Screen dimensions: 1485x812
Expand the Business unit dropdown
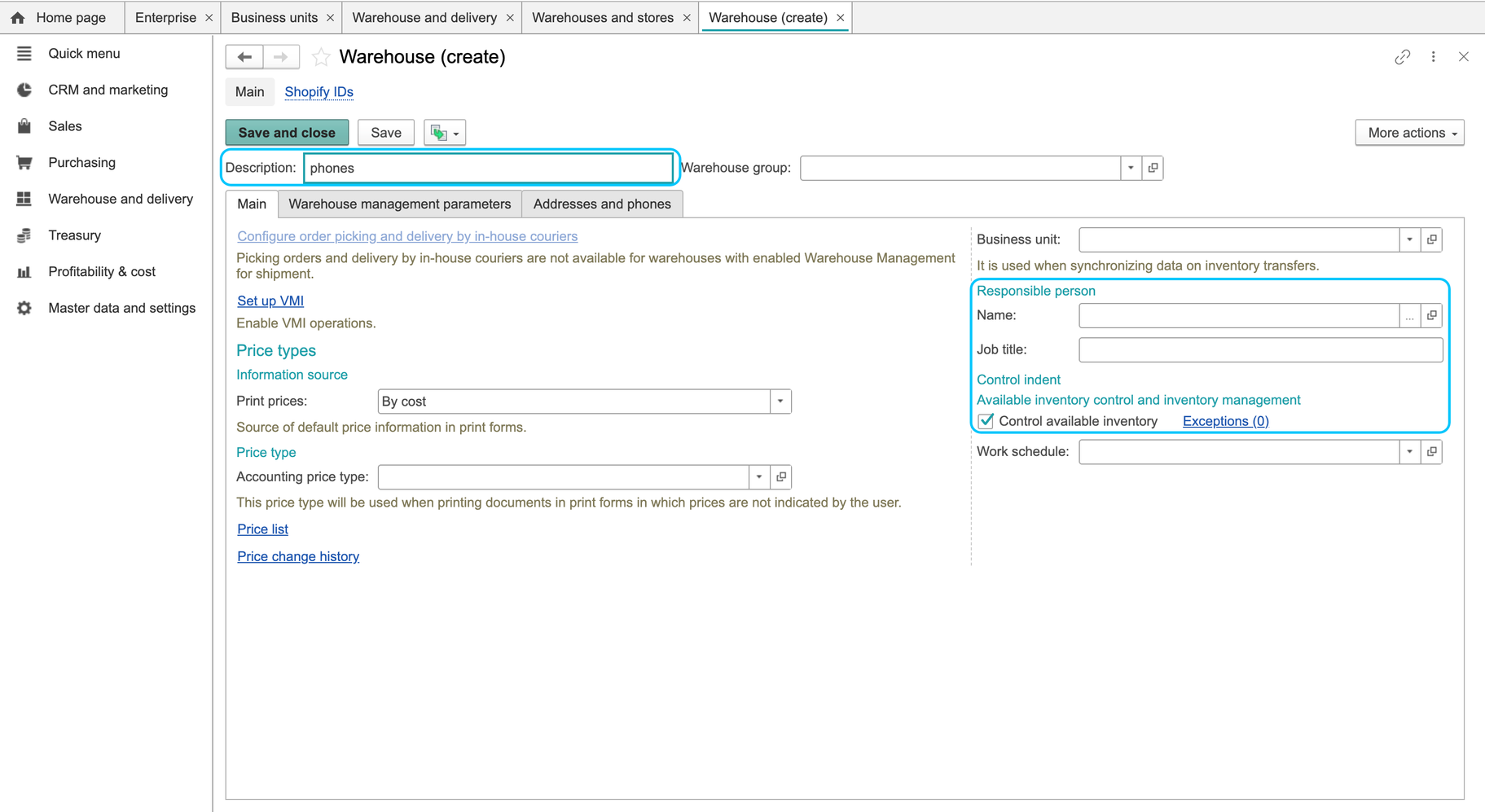(1410, 239)
